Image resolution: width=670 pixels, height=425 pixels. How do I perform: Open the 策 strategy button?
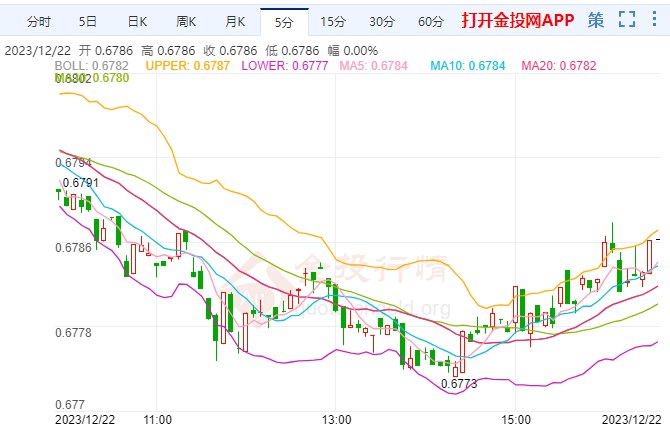(596, 20)
